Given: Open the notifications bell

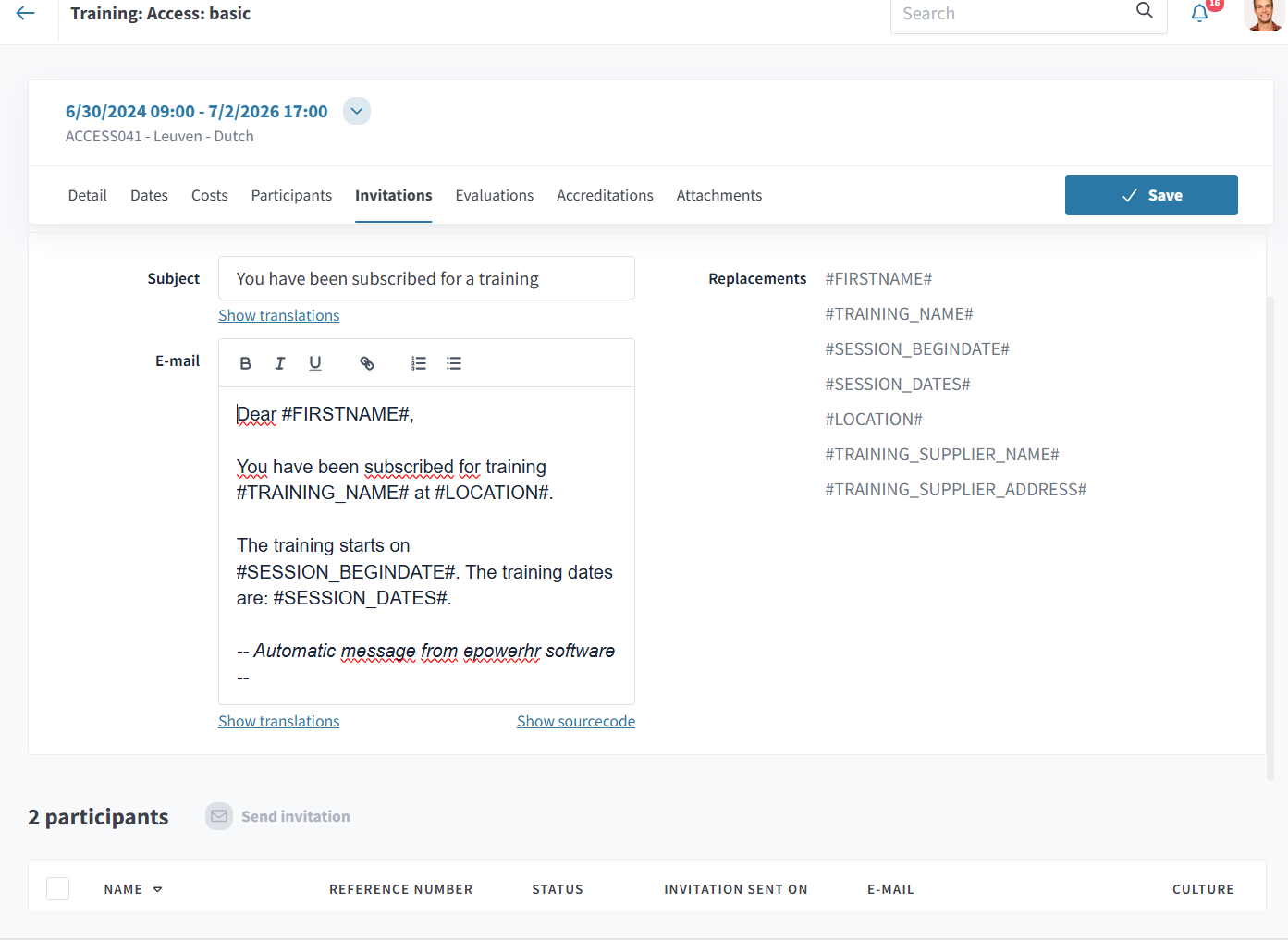Looking at the screenshot, I should tap(1199, 13).
